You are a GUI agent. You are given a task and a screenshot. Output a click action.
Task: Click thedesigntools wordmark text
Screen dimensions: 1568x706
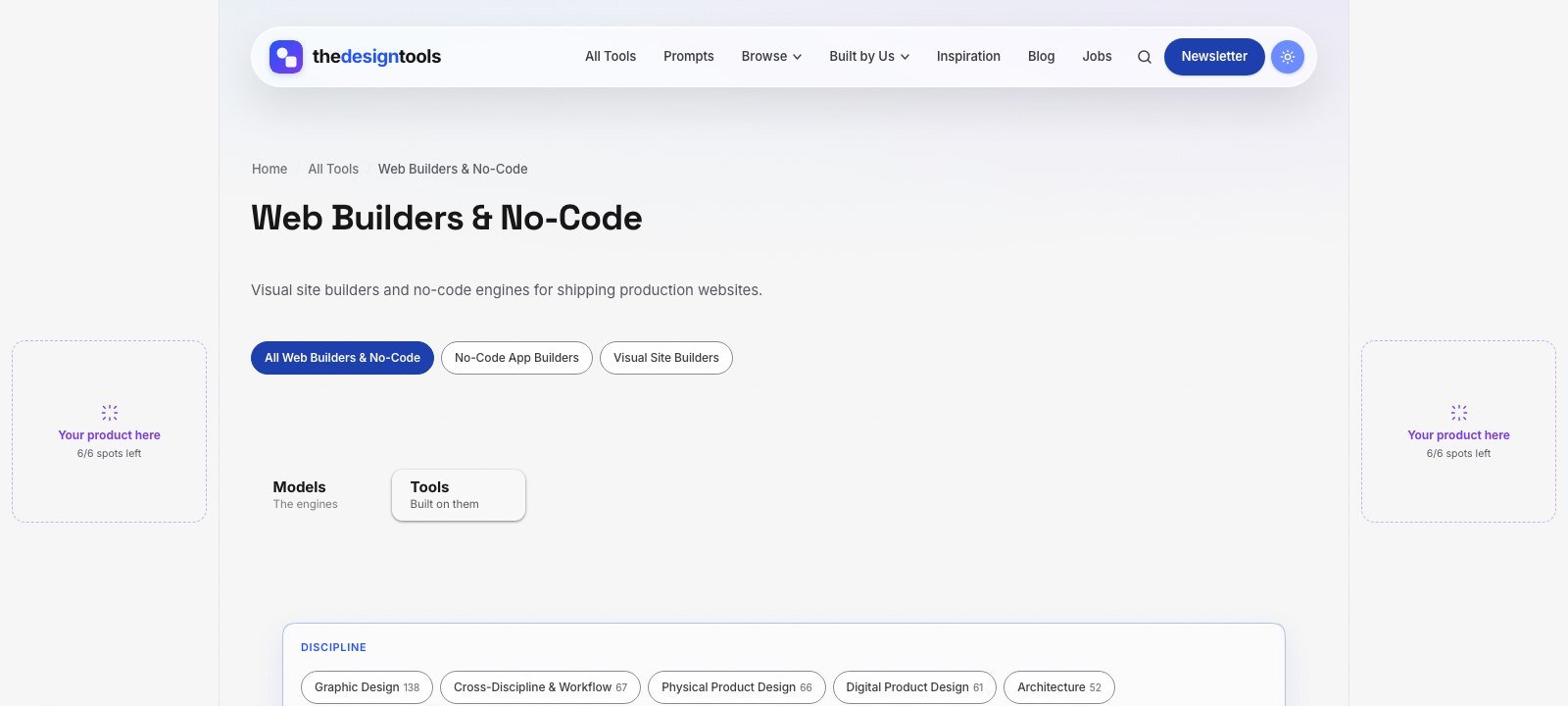[x=376, y=57]
